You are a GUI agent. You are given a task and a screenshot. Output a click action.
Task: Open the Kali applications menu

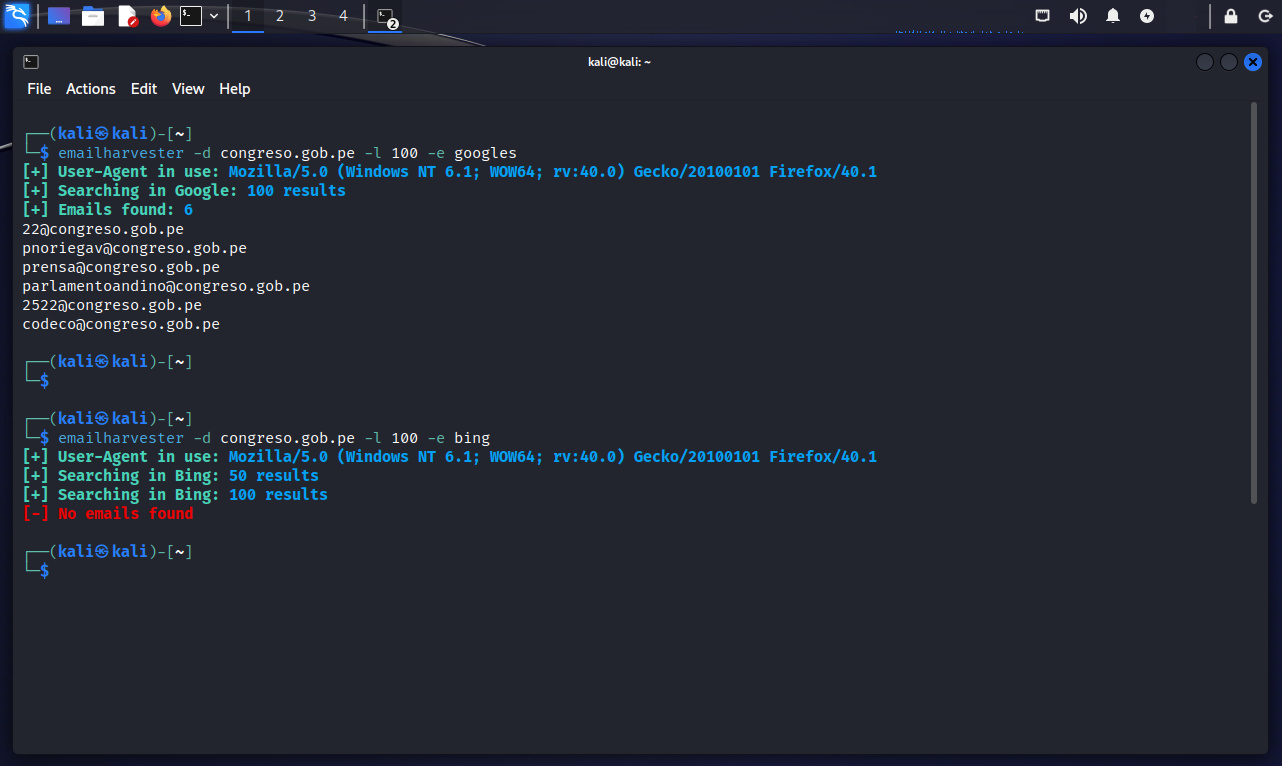(17, 16)
